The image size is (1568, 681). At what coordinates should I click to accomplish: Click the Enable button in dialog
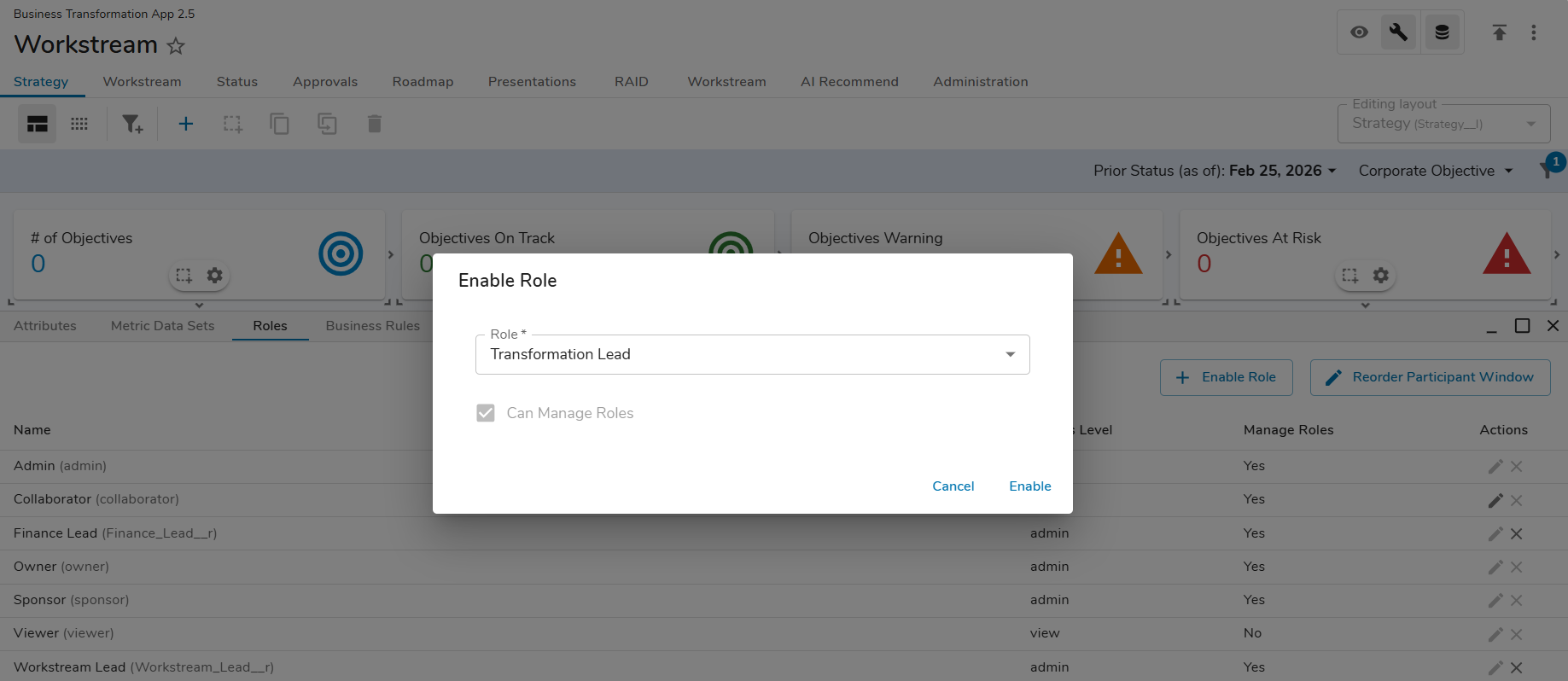tap(1029, 486)
